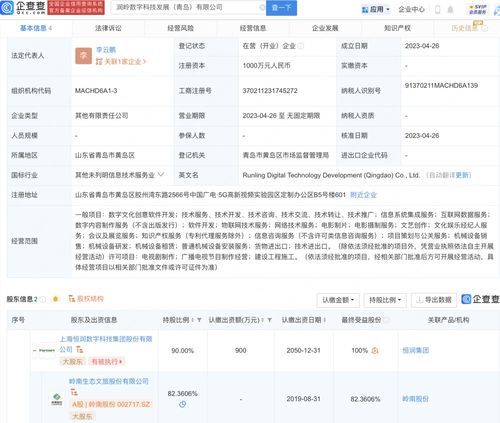
Task: Click the 国家企业信用信息 red banner
Action: [76, 8]
